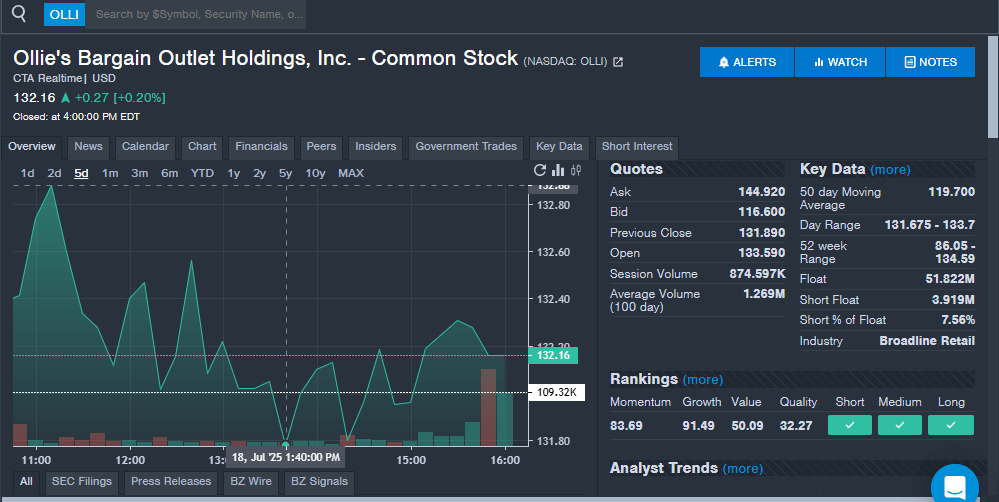Image resolution: width=999 pixels, height=502 pixels.
Task: Select the 5y chart range
Action: tap(285, 173)
